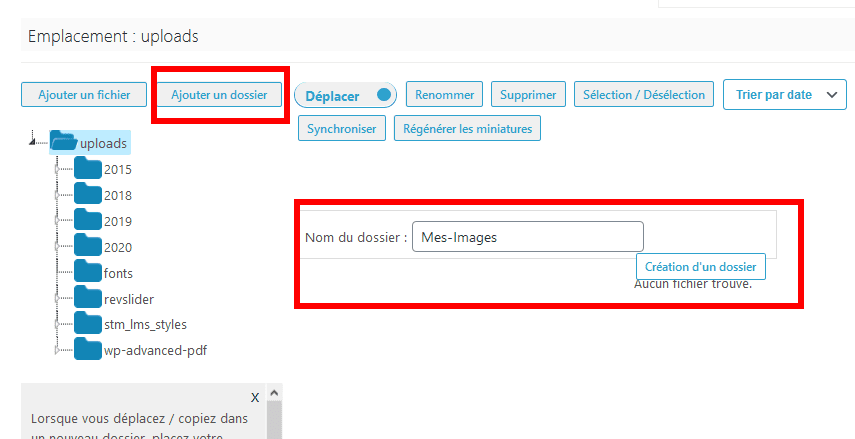Click the help notice scrollbar up arrow
Image resolution: width=855 pixels, height=439 pixels.
[274, 392]
